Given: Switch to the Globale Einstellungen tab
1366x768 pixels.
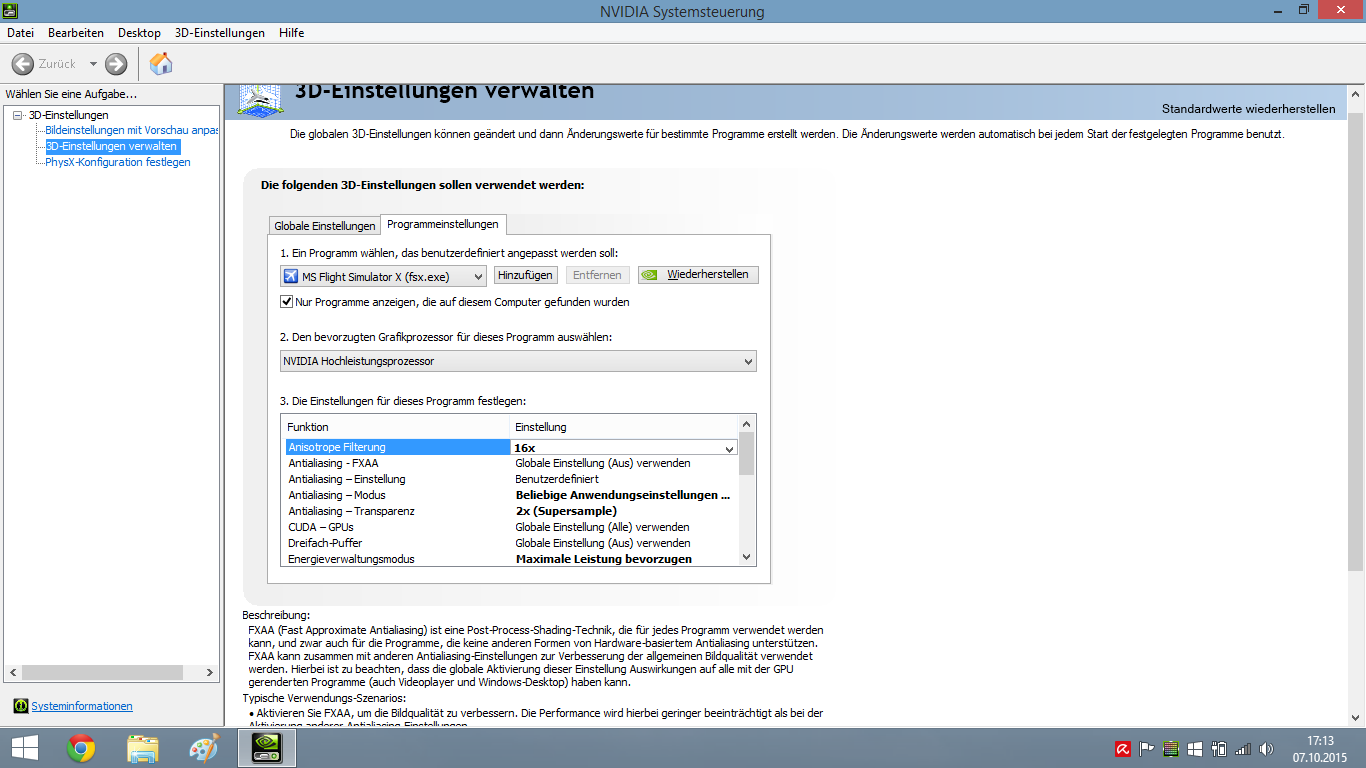Looking at the screenshot, I should click(x=325, y=226).
